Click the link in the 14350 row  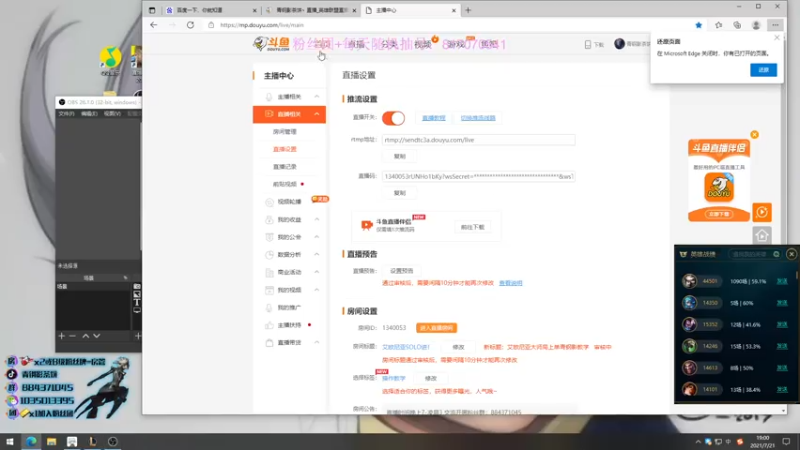click(782, 303)
